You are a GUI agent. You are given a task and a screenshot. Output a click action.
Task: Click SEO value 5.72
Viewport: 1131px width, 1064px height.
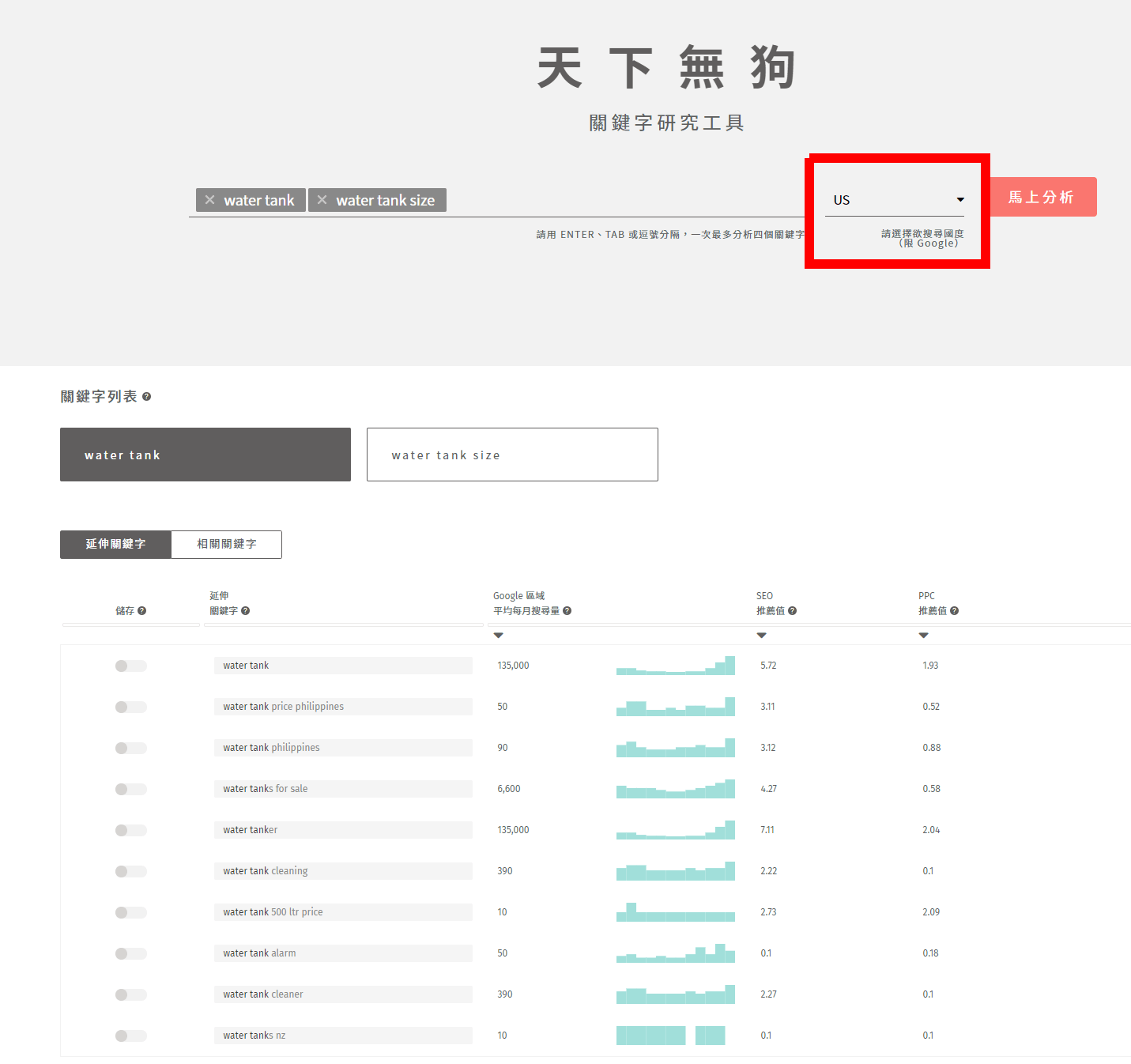[768, 666]
